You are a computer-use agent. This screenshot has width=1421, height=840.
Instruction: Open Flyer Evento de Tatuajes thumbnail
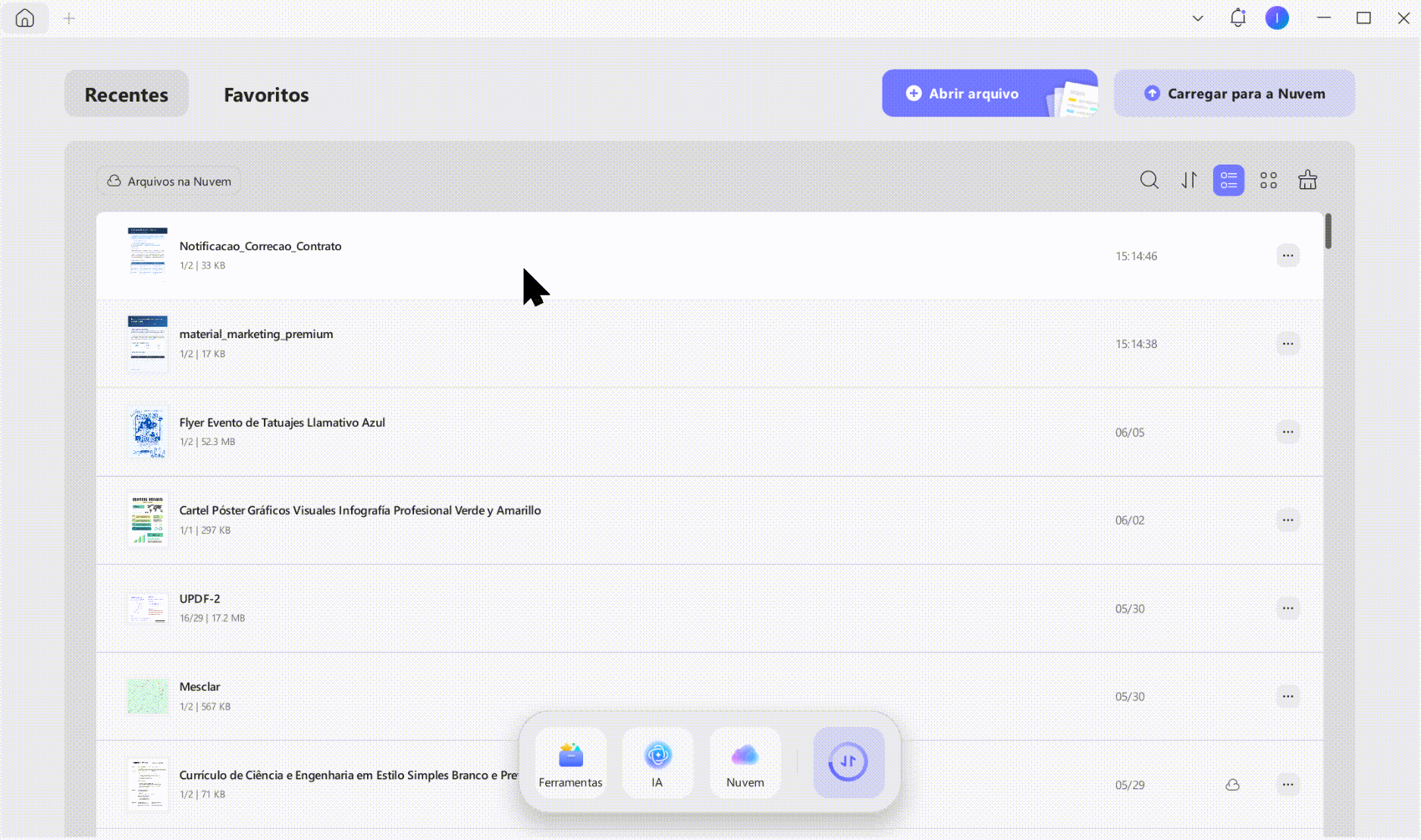pos(148,432)
